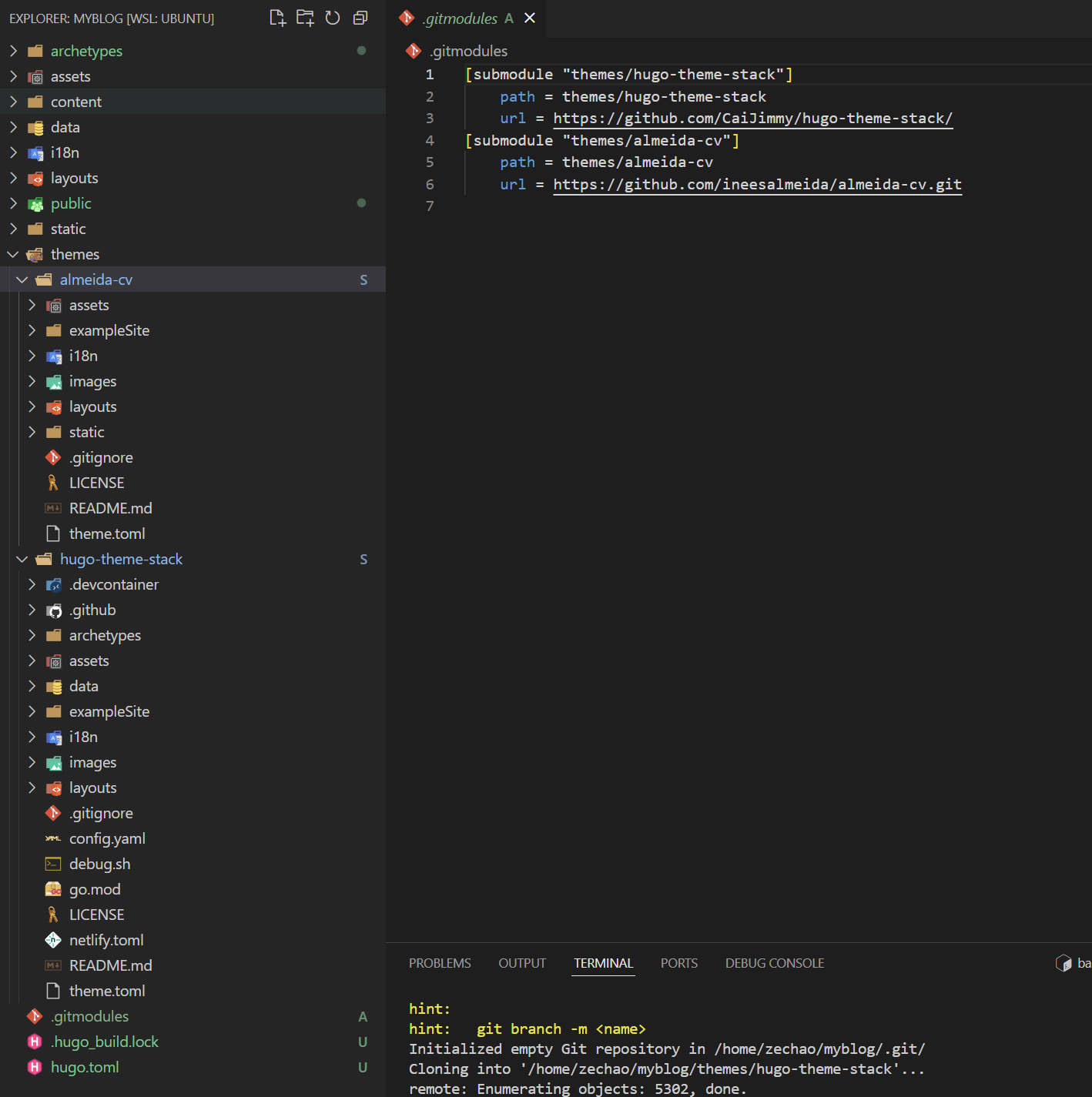
Task: Click the bash terminal profile icon
Action: (x=1064, y=963)
